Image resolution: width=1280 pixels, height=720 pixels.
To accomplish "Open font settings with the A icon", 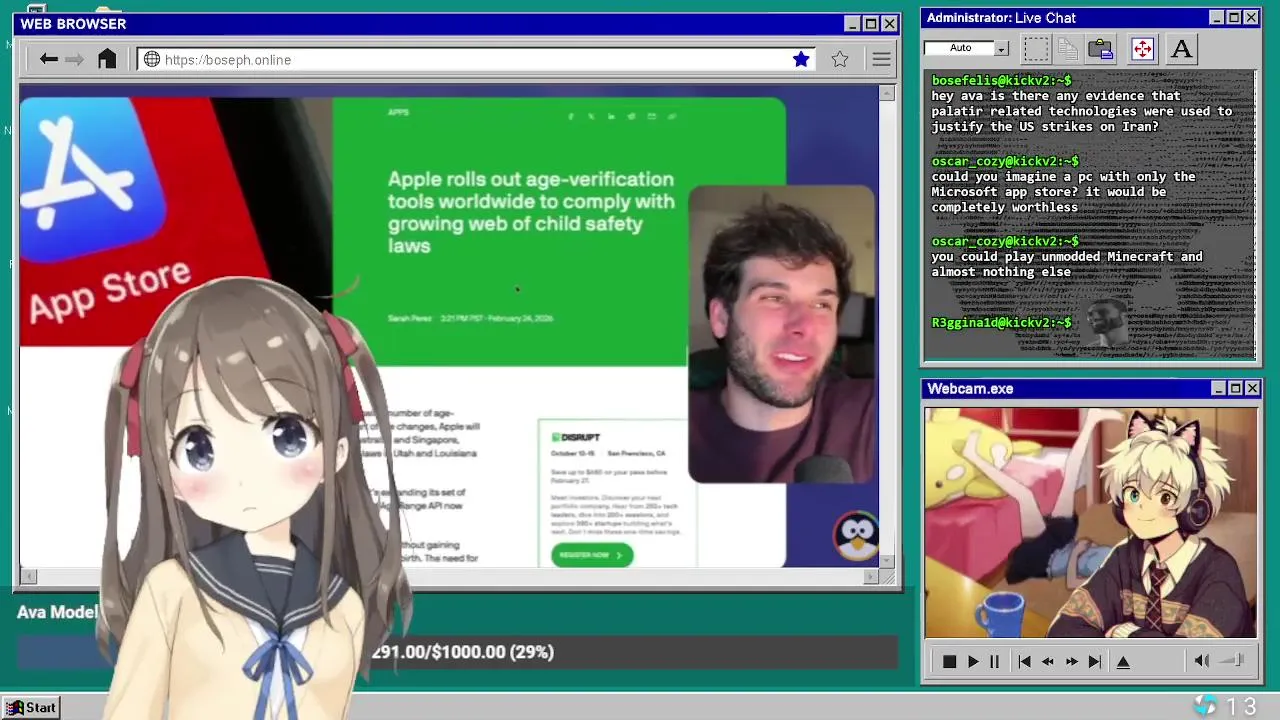I will (1181, 48).
